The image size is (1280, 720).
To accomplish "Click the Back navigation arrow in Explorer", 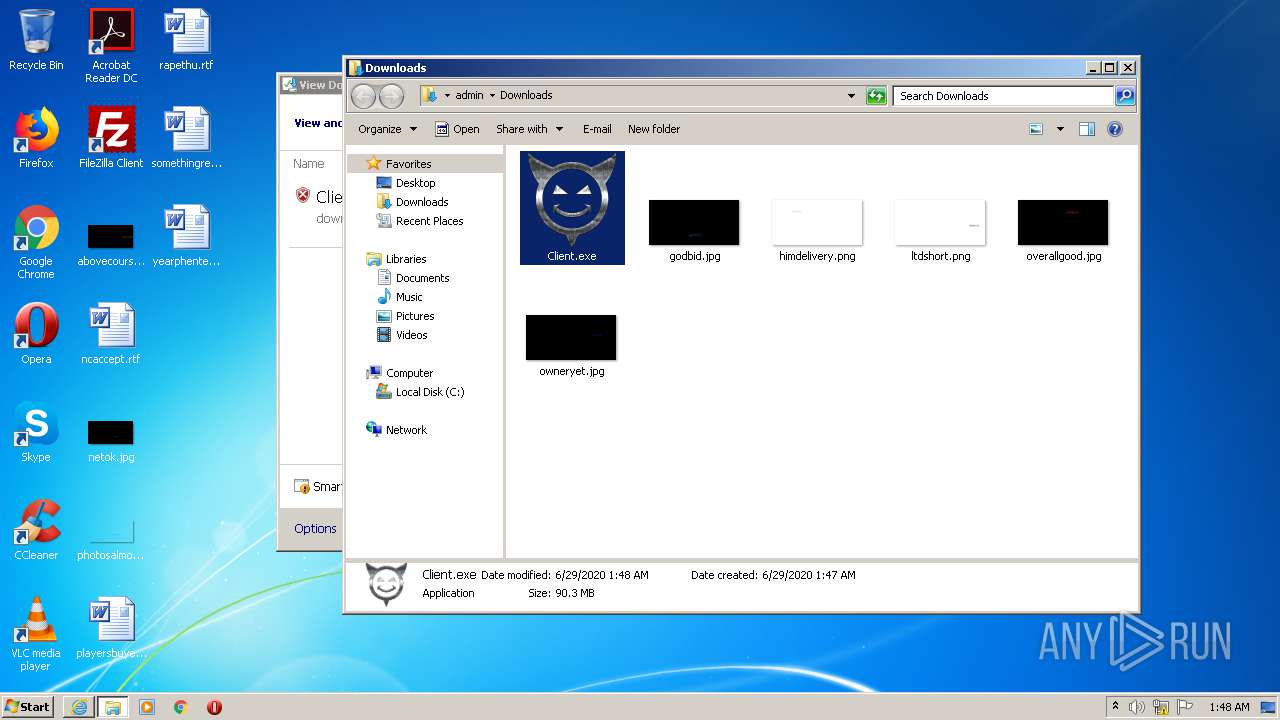I will (363, 96).
